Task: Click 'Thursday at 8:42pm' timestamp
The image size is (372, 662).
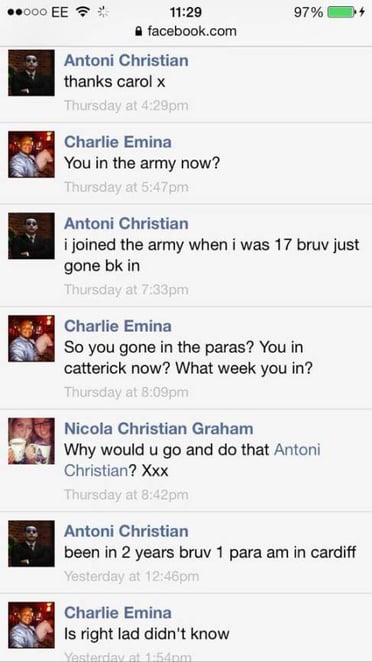Action: point(126,494)
